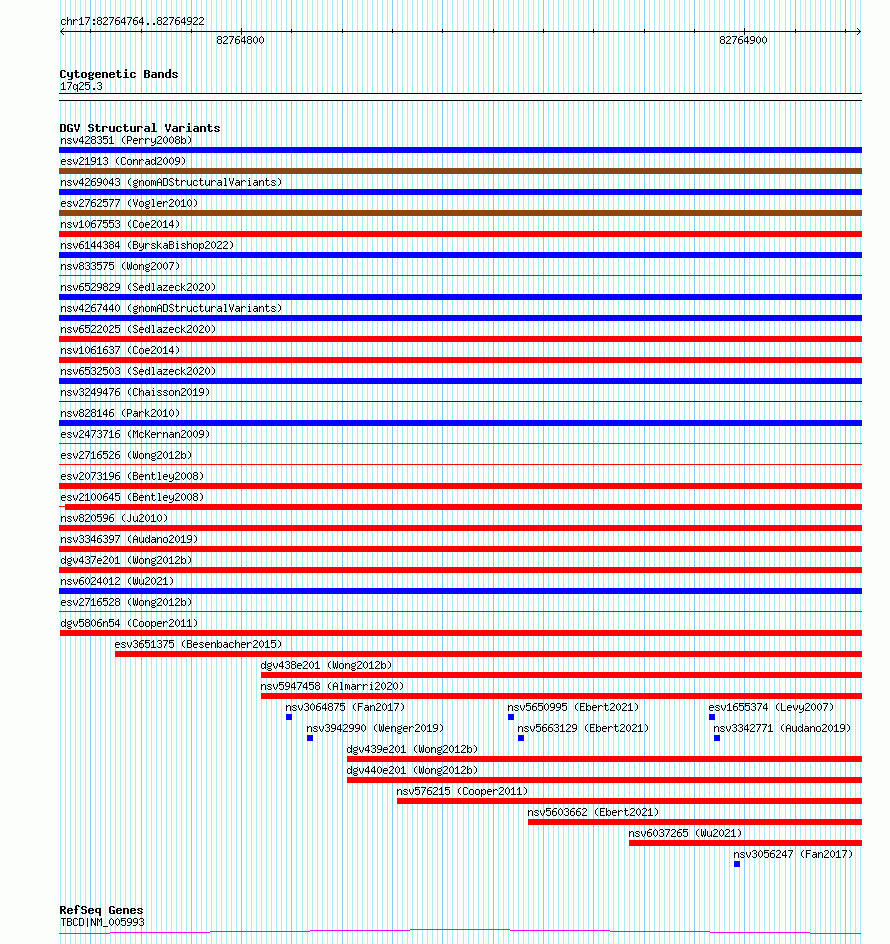
Task: Select the nsv1067553 (Coe2014) variant label
Action: (120, 225)
